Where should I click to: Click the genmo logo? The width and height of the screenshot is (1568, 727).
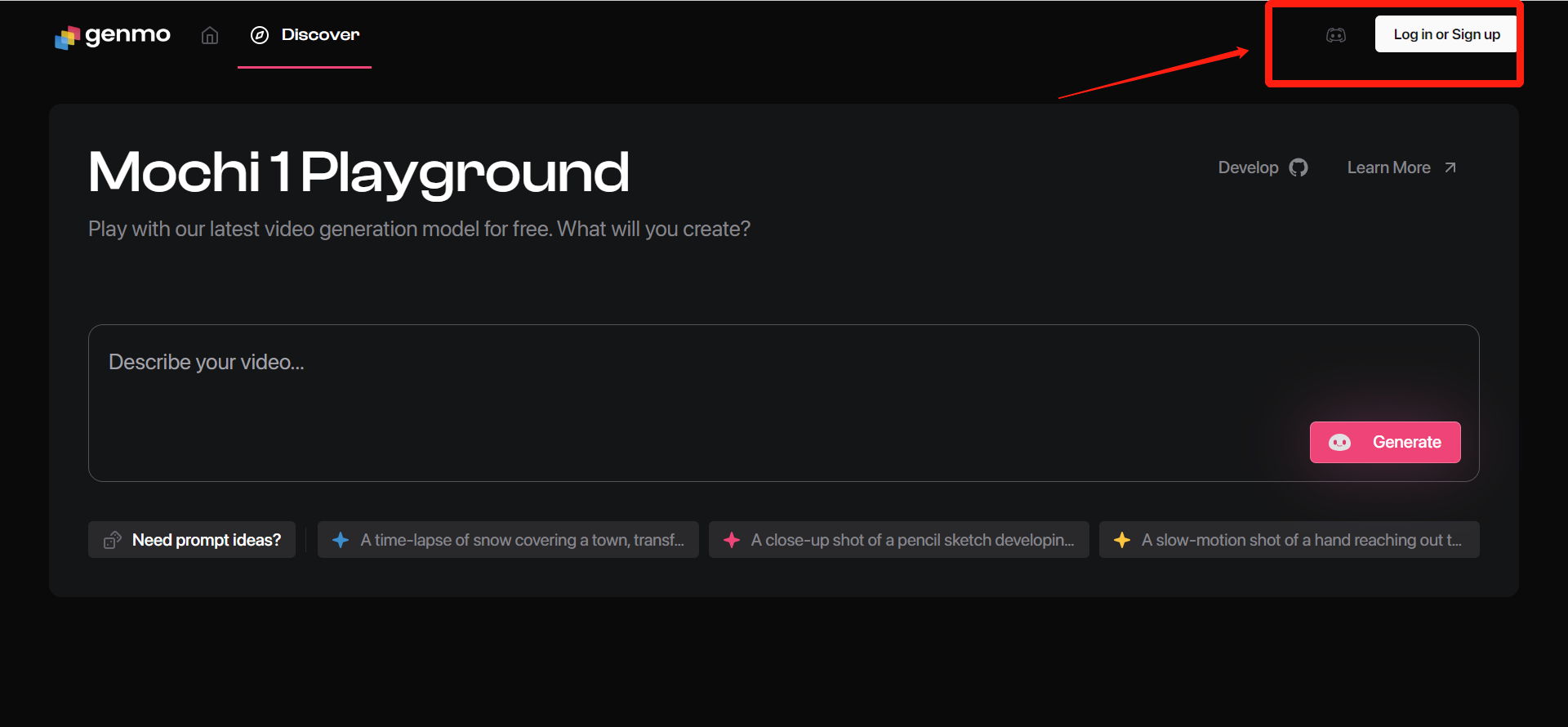[113, 35]
